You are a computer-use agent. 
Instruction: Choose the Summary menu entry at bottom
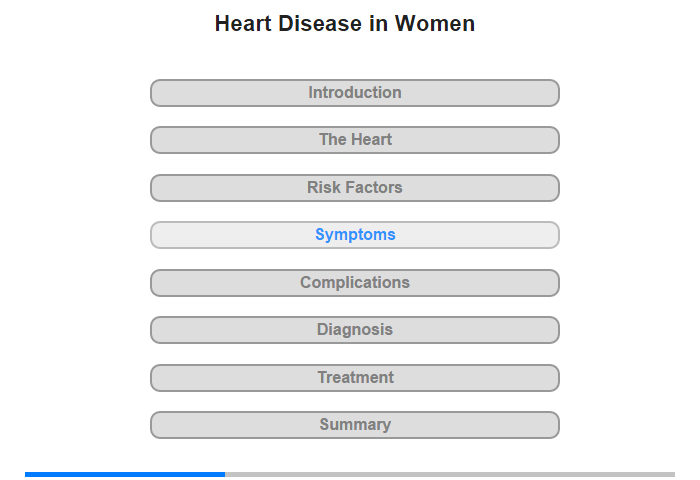(x=354, y=425)
